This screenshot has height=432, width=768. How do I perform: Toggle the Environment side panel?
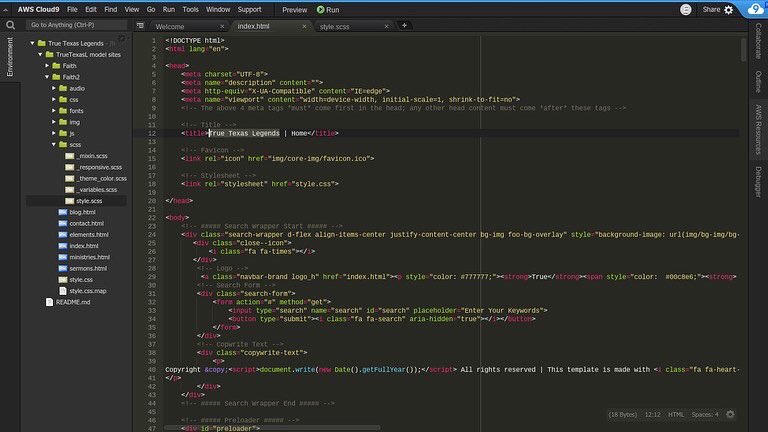(10, 57)
